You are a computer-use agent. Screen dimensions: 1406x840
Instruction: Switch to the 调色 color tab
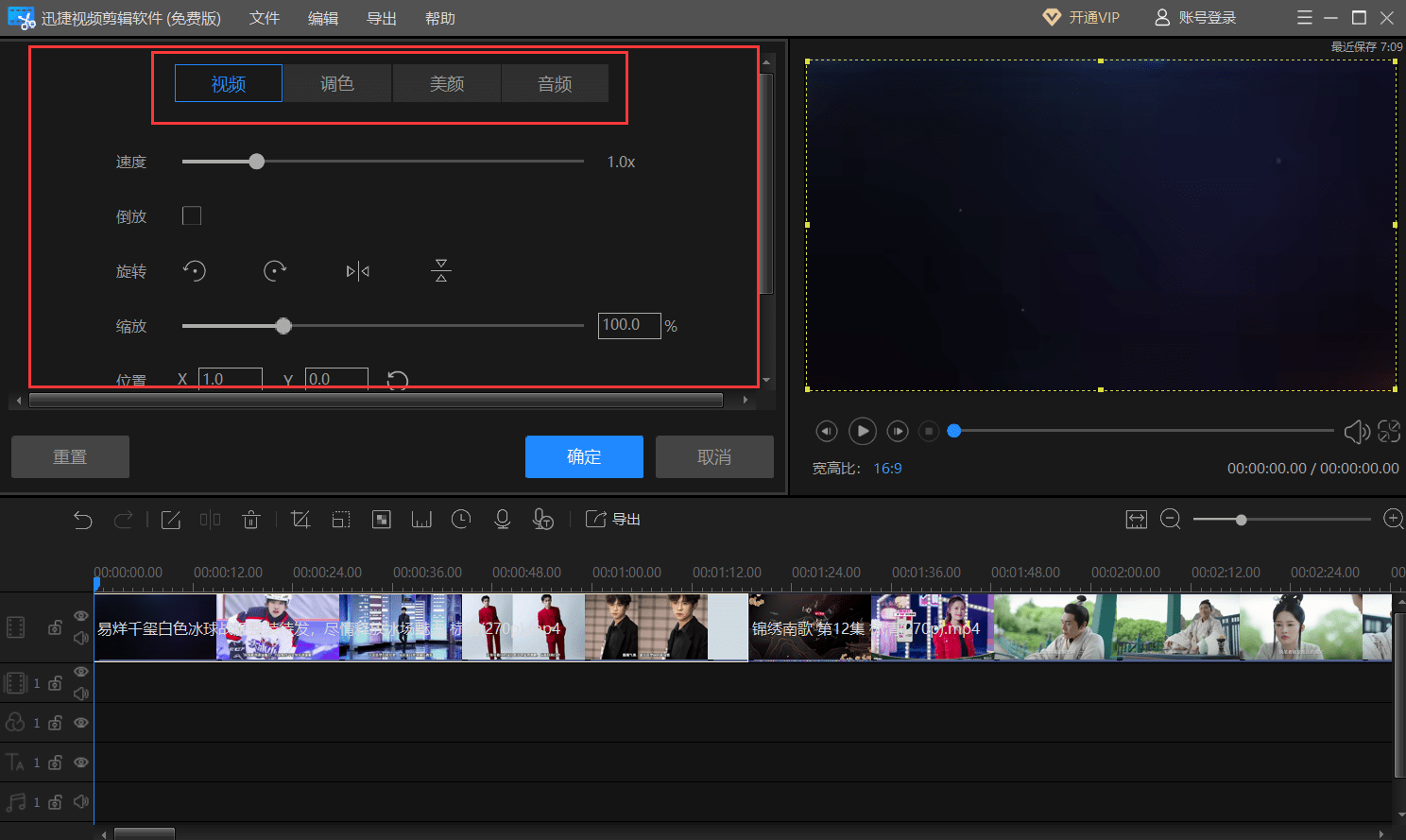(337, 84)
